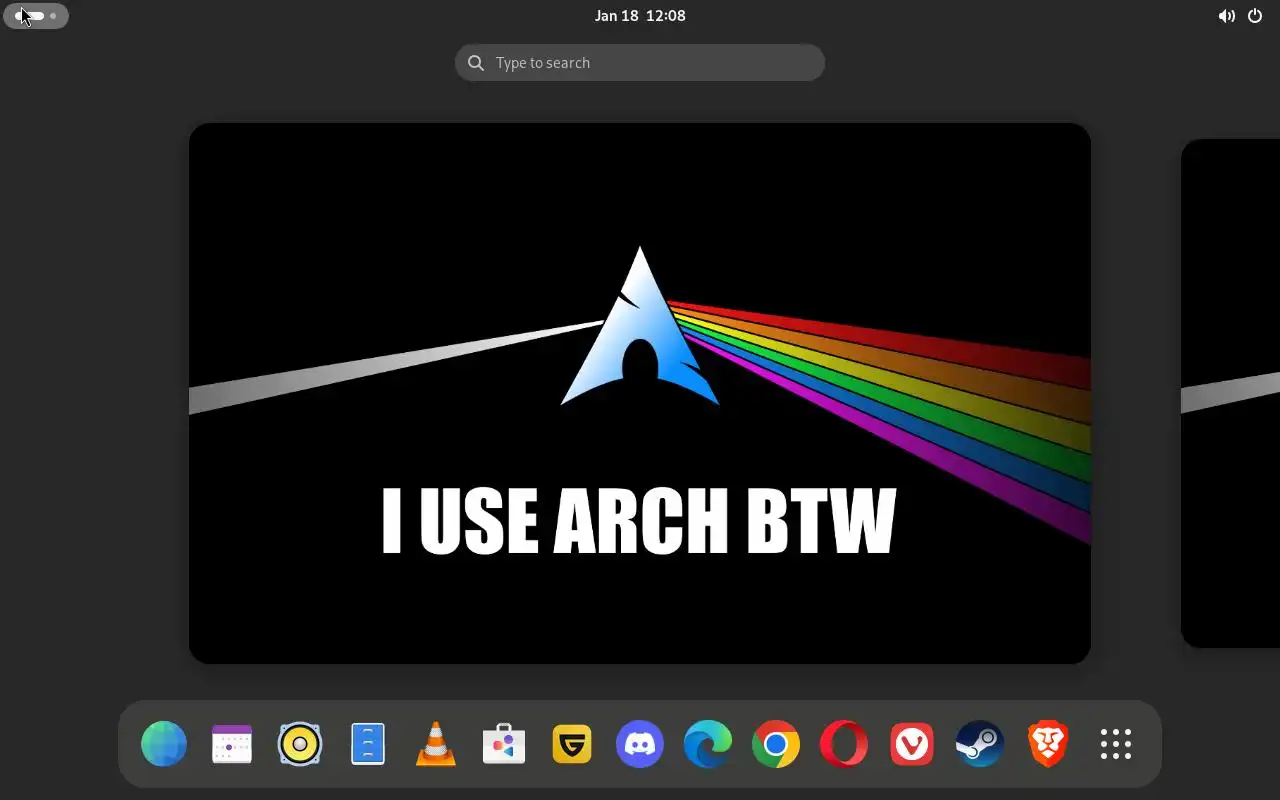This screenshot has width=1280, height=800.
Task: Focus the Type to search field
Action: 640,63
